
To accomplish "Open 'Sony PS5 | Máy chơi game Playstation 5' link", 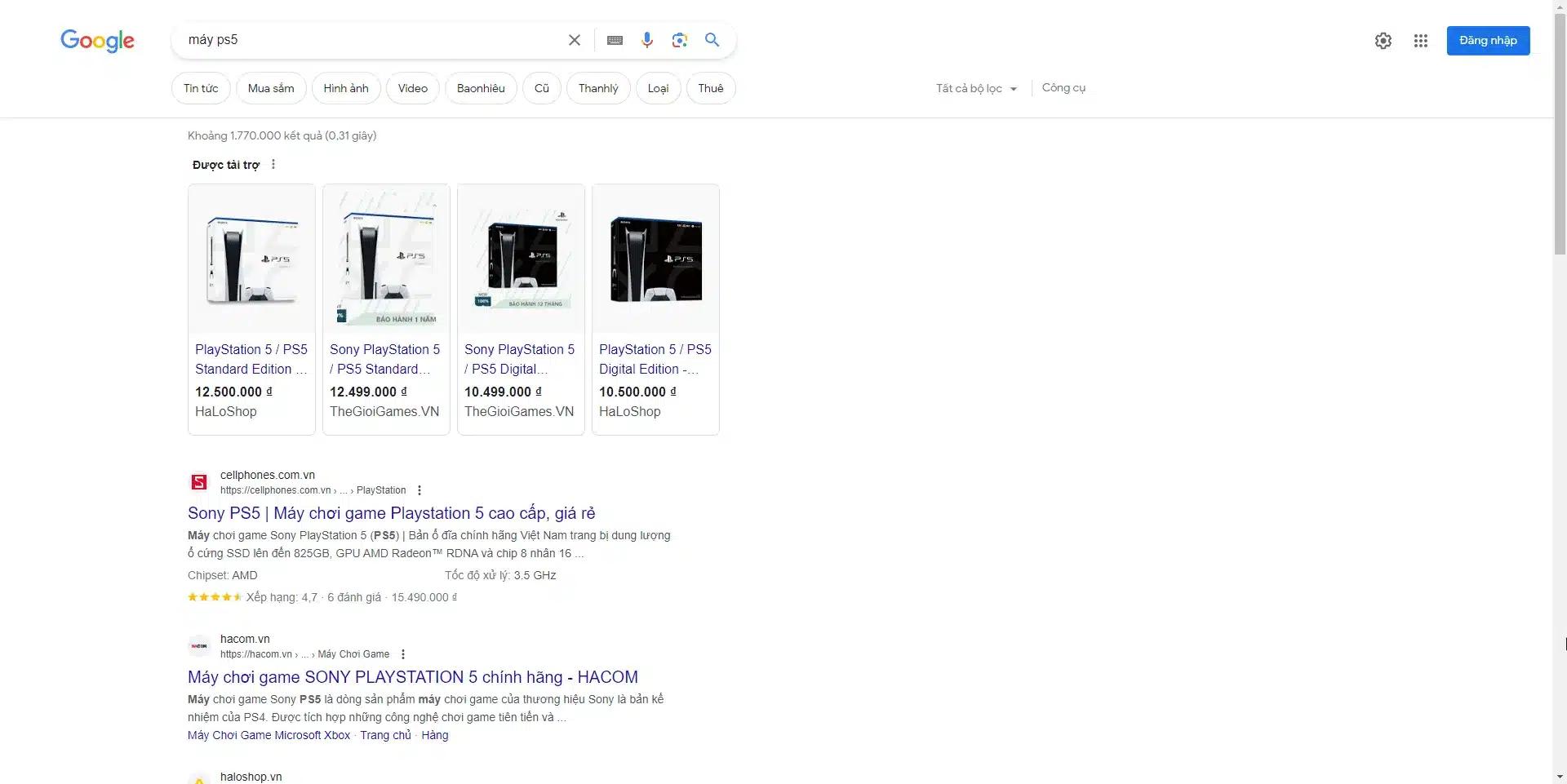I will (391, 513).
